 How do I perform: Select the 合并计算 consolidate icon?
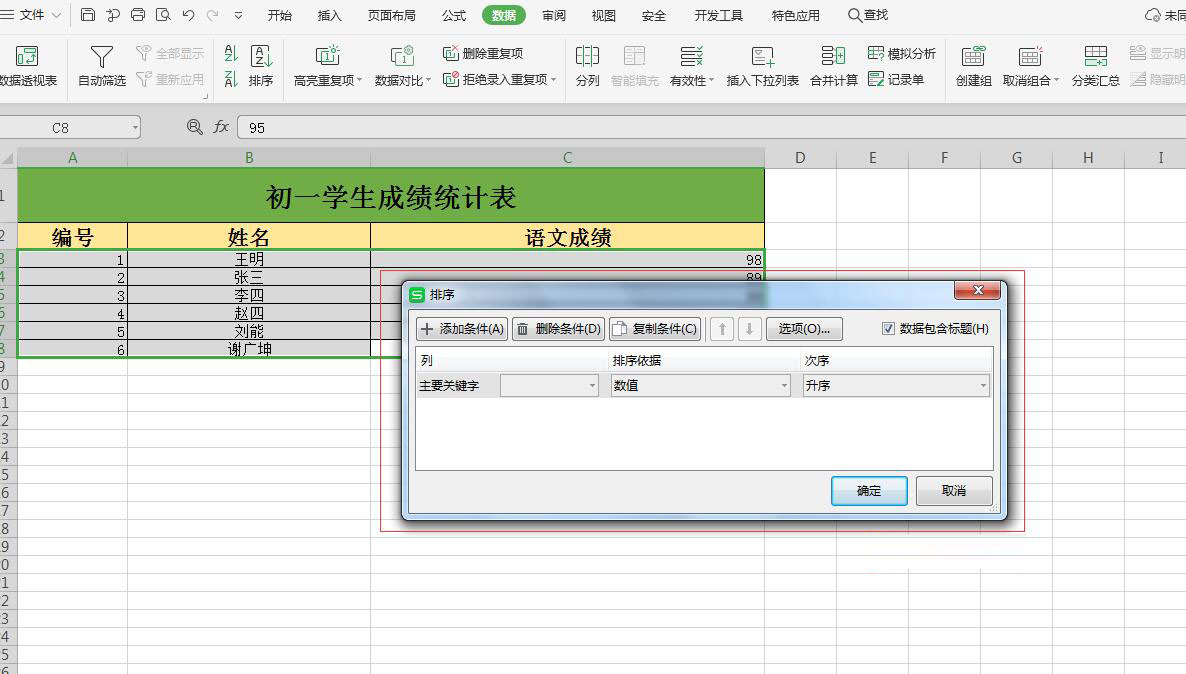point(833,57)
